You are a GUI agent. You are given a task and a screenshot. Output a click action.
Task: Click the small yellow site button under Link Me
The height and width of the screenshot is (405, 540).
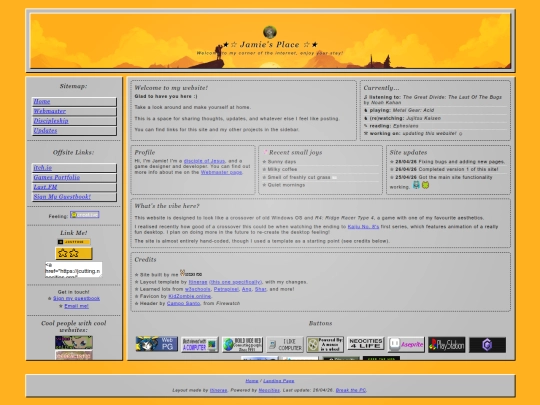pyautogui.click(x=74, y=242)
